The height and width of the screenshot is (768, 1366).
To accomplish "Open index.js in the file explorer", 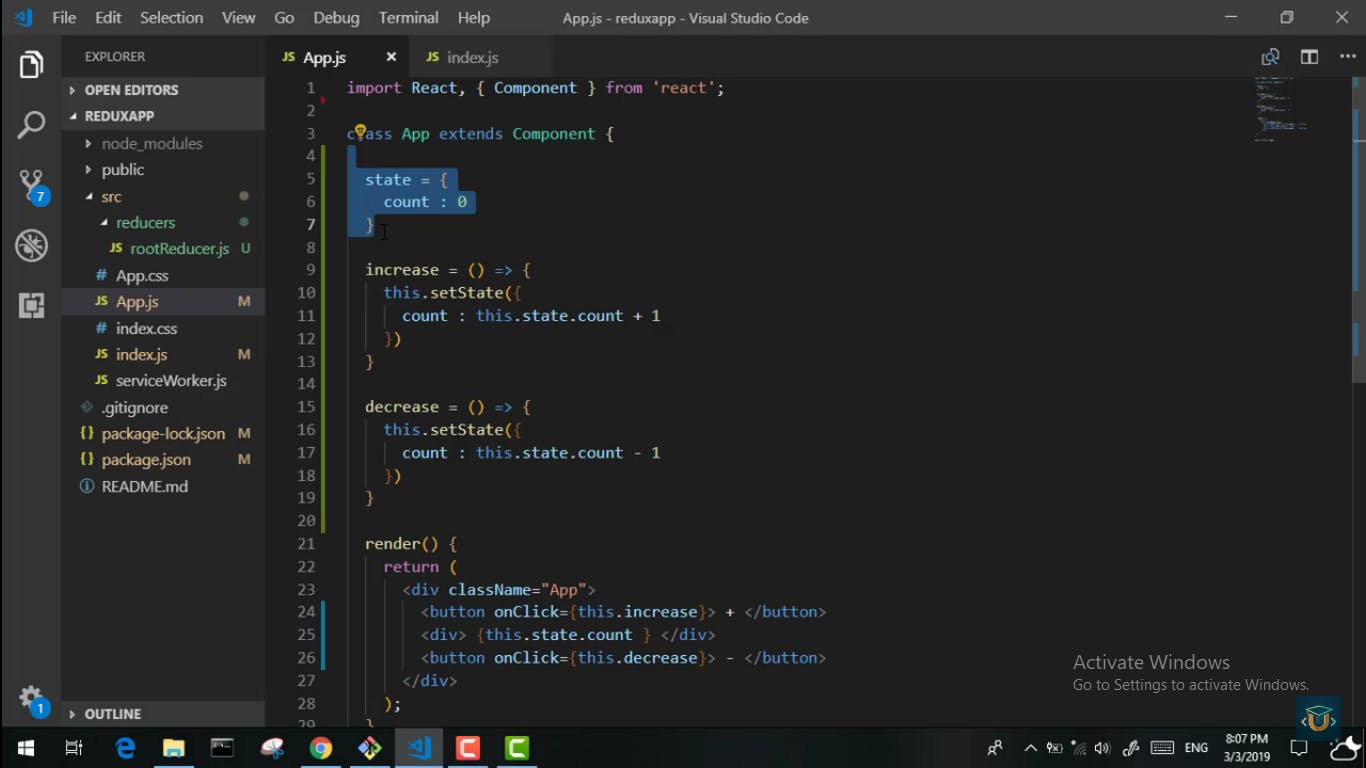I will 164,355.
